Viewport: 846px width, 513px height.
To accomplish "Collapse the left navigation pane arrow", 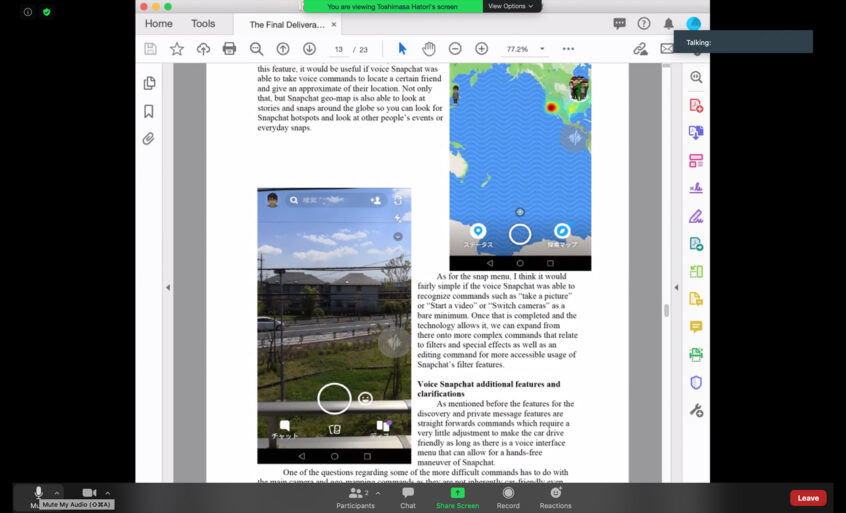I will pos(168,288).
